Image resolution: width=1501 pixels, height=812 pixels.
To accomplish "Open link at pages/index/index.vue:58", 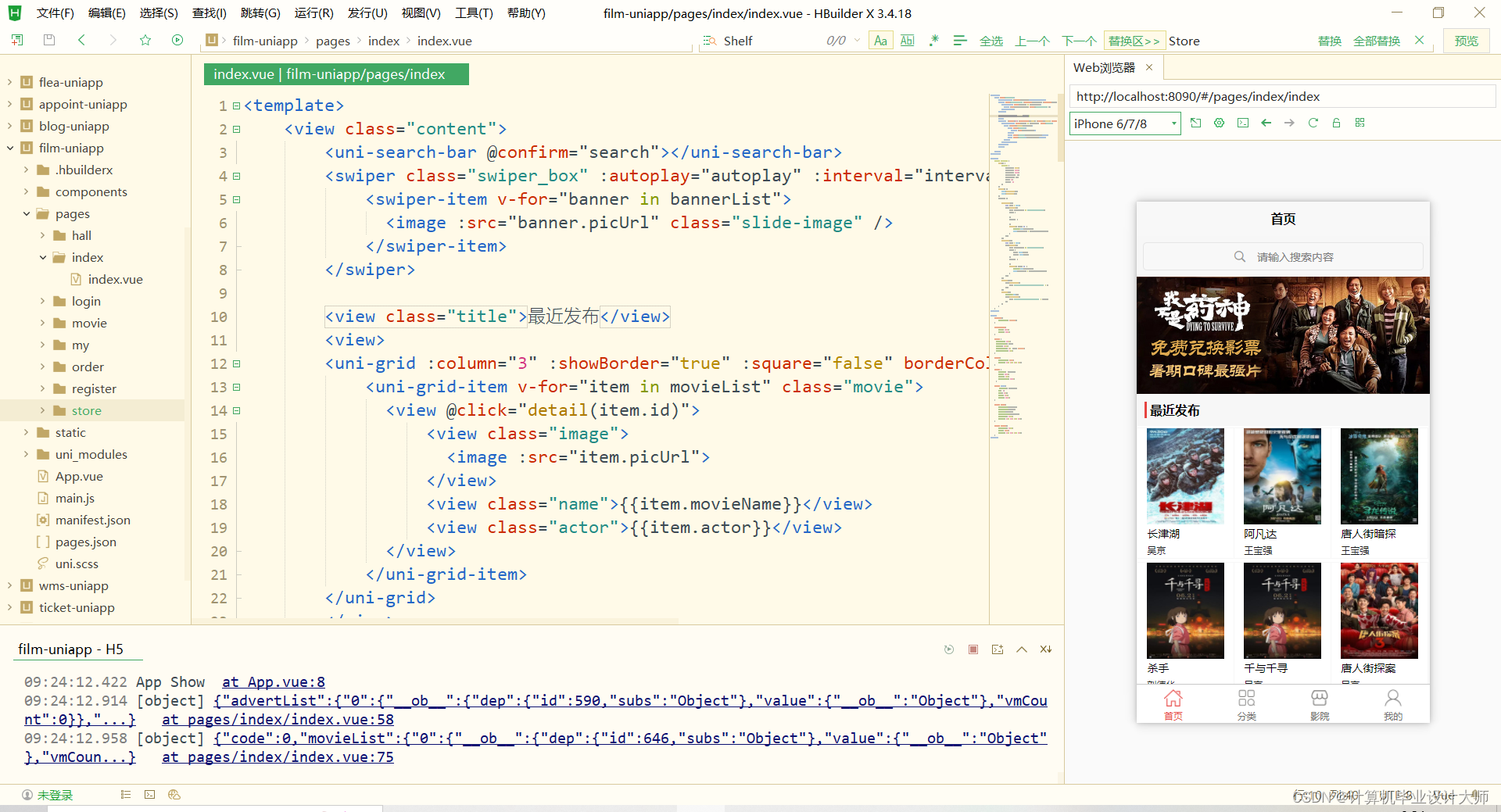I will click(x=278, y=719).
